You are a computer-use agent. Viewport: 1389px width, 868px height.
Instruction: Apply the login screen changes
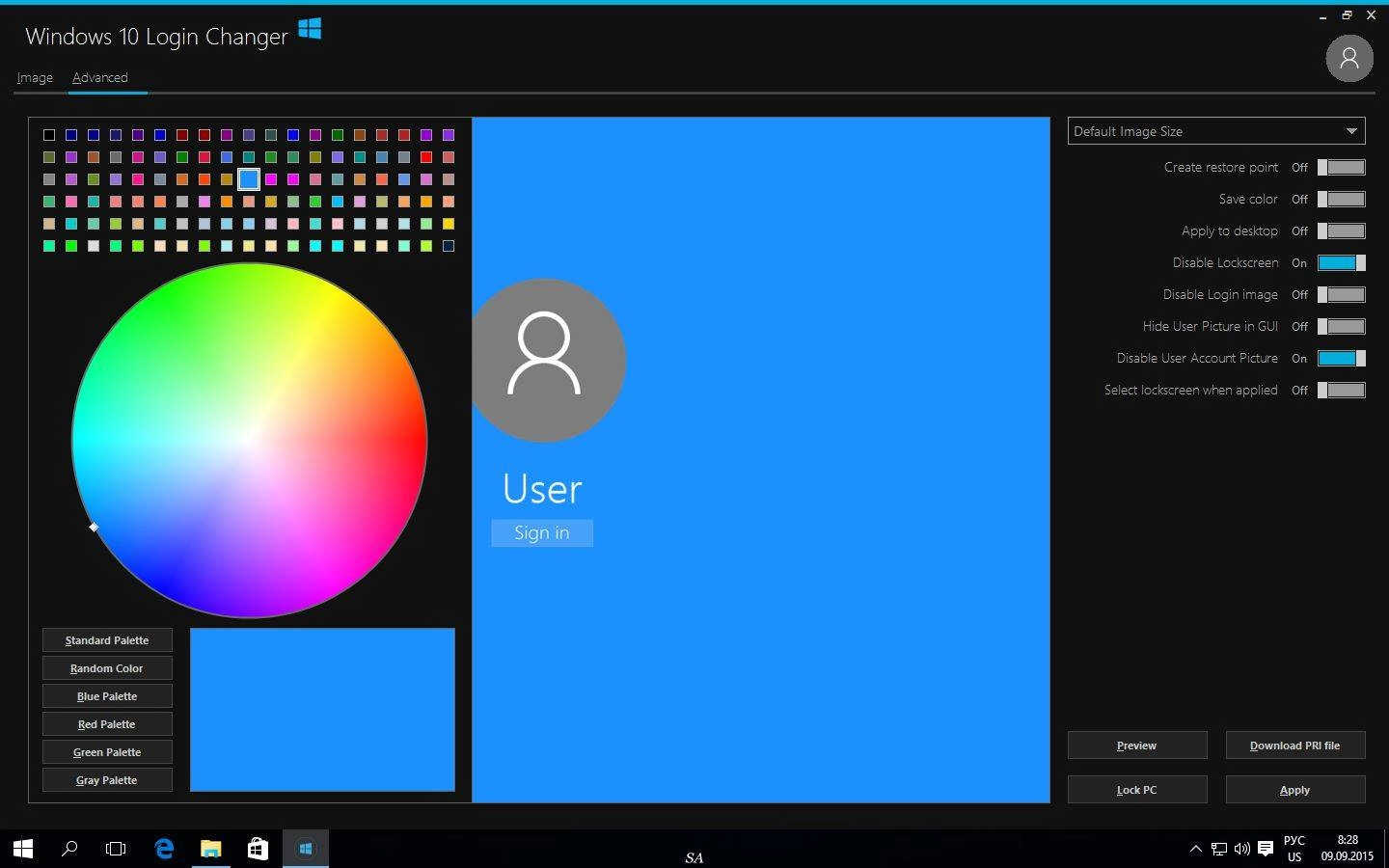pos(1295,790)
